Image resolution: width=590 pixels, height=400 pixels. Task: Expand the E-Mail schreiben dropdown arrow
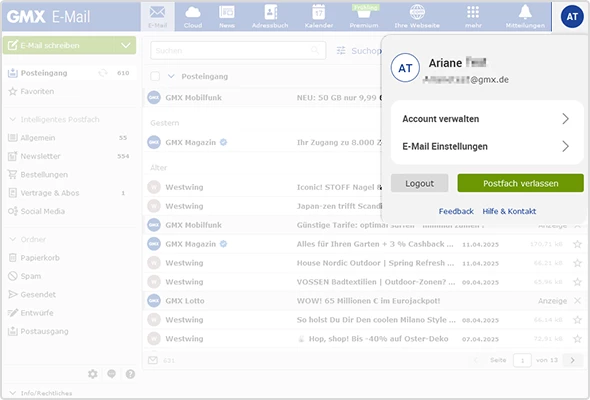pyautogui.click(x=126, y=46)
